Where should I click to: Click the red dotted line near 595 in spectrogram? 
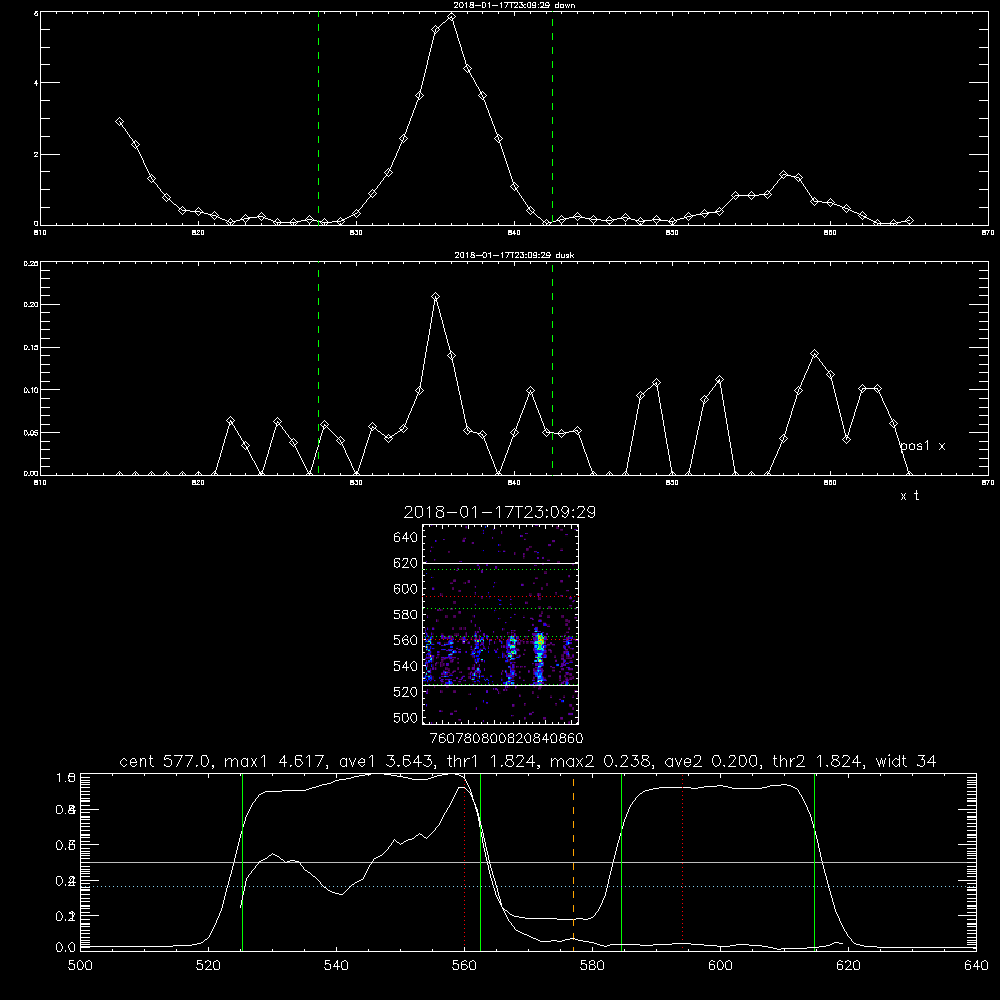pyautogui.click(x=500, y=597)
